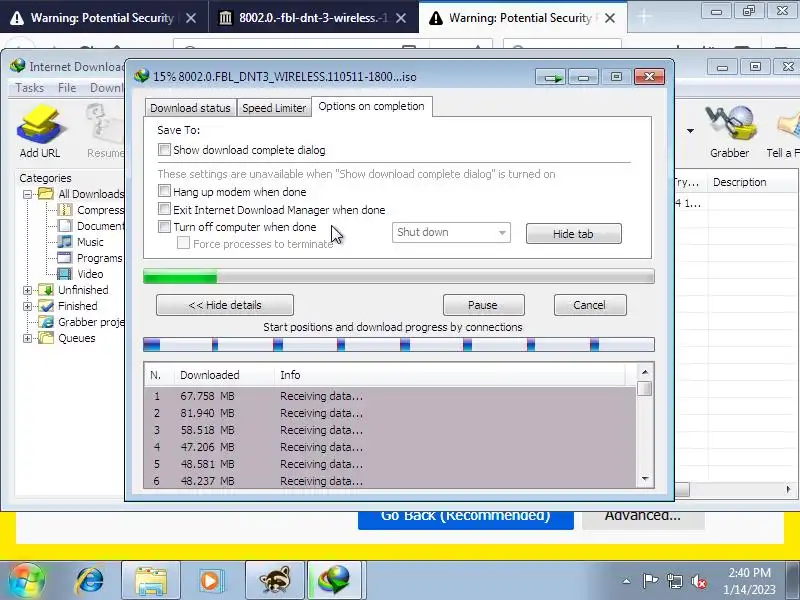Open toolbar overflow arrow near Grabber
800x600 pixels.
click(690, 131)
